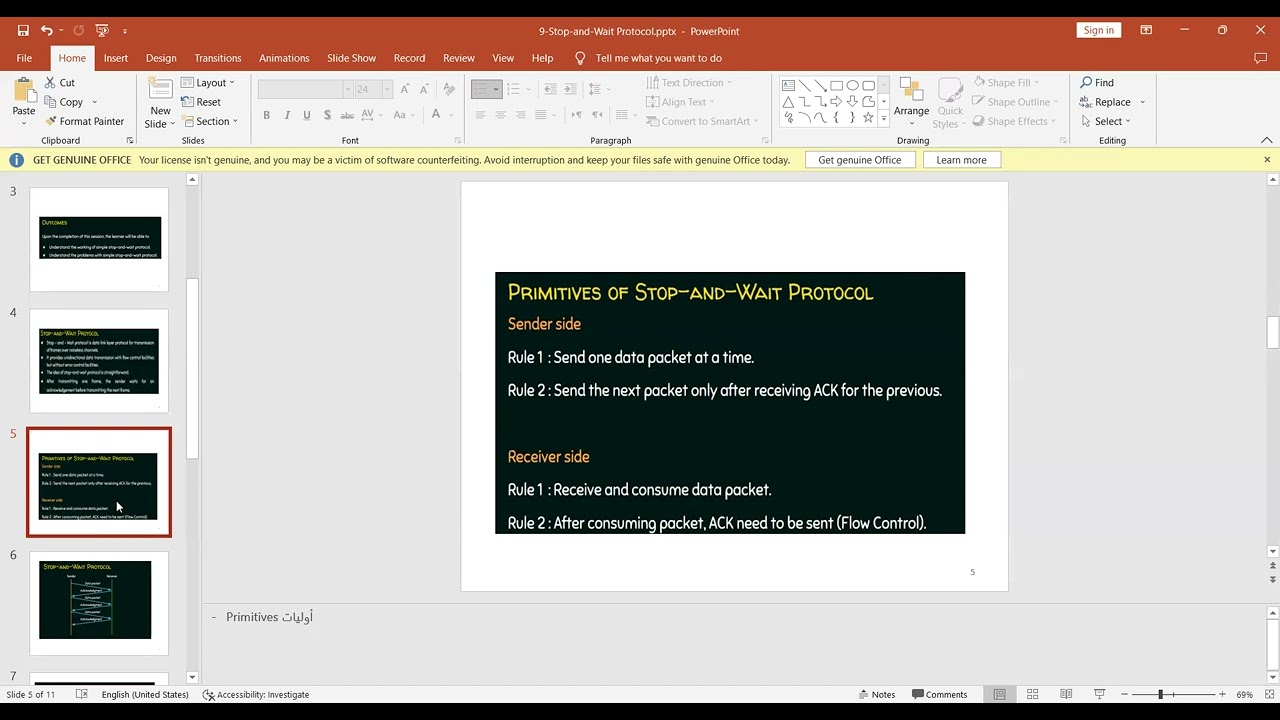The image size is (1280, 720).
Task: Click the Find magnifier icon
Action: point(1086,83)
